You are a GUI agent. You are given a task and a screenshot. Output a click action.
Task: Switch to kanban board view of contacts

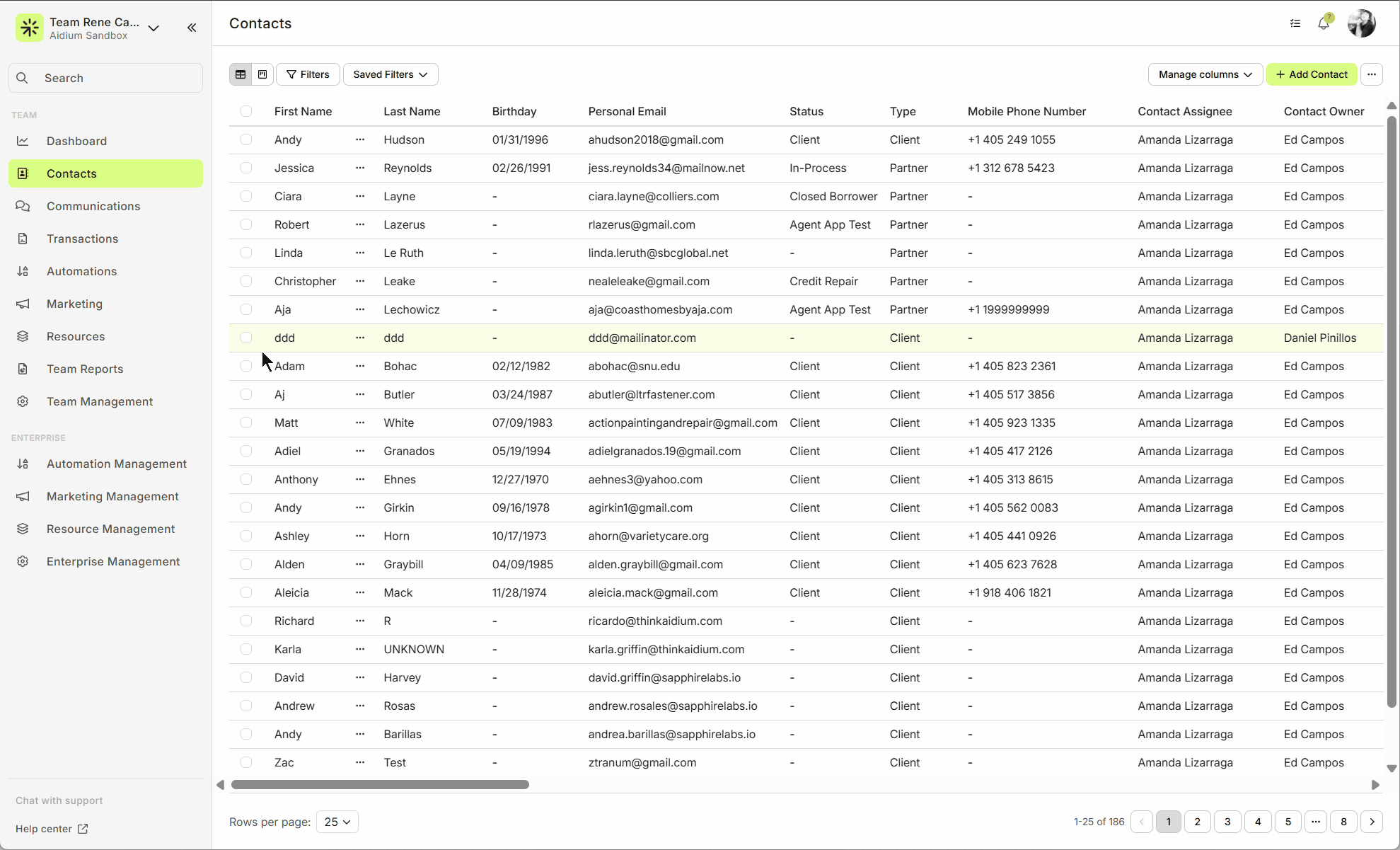[x=262, y=74]
